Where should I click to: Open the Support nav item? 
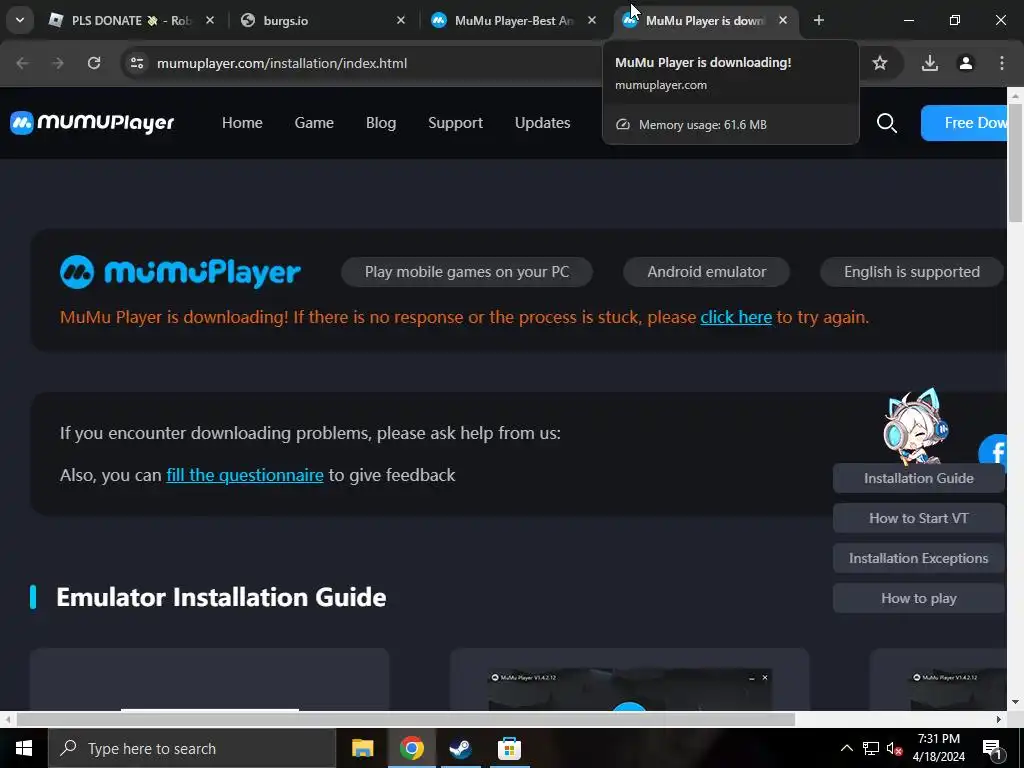tap(455, 123)
